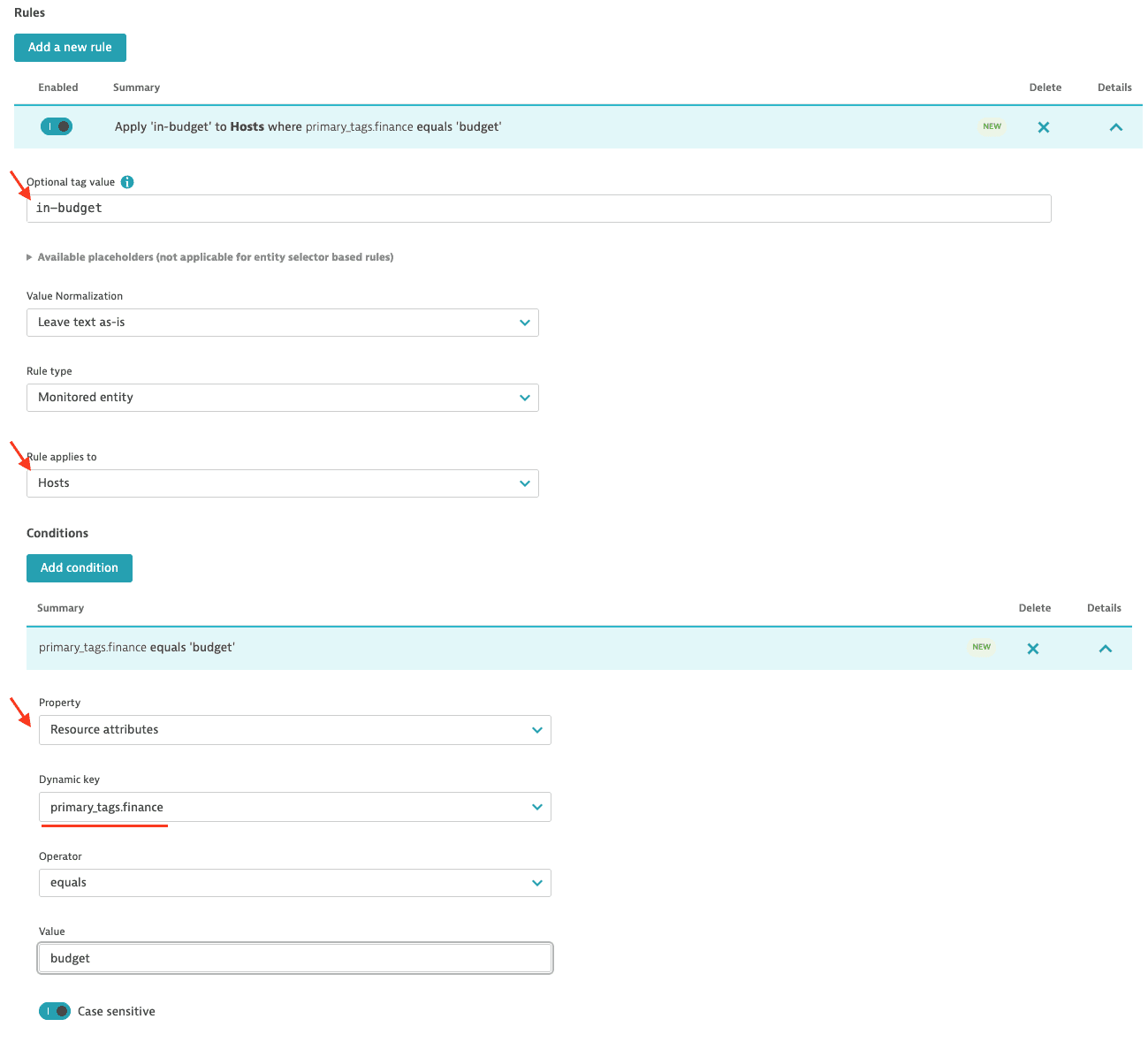Screen dimensions: 1148x1042
Task: Open the Property dropdown
Action: click(x=294, y=730)
